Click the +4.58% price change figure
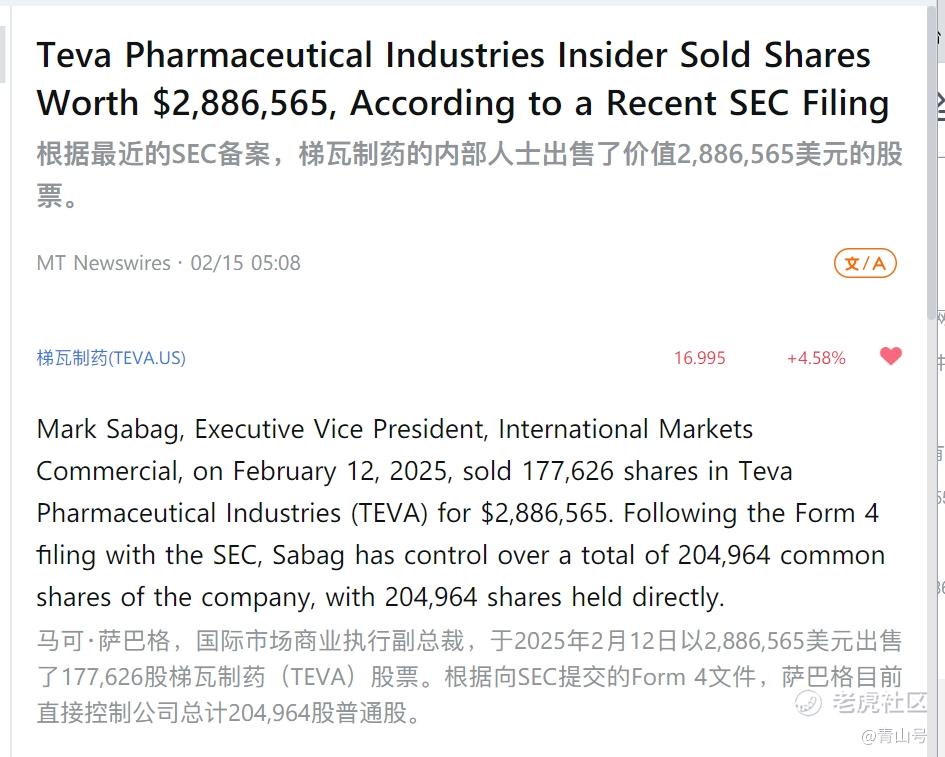The image size is (945, 757). click(x=816, y=358)
